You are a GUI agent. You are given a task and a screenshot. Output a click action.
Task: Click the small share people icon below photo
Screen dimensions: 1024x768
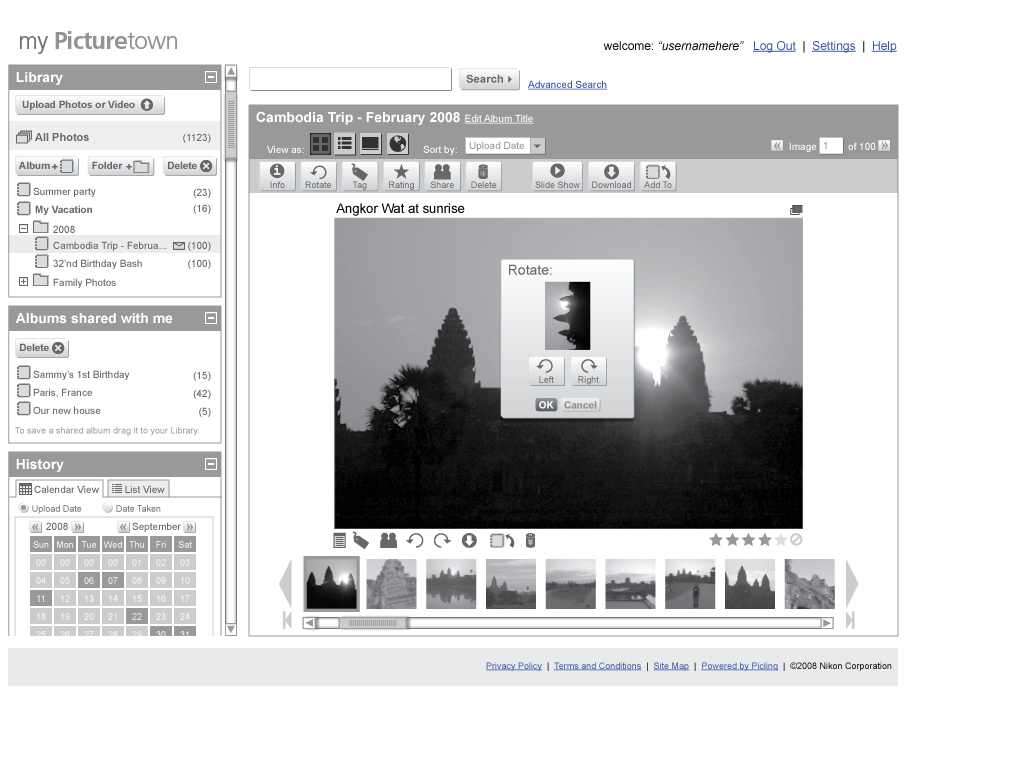389,541
